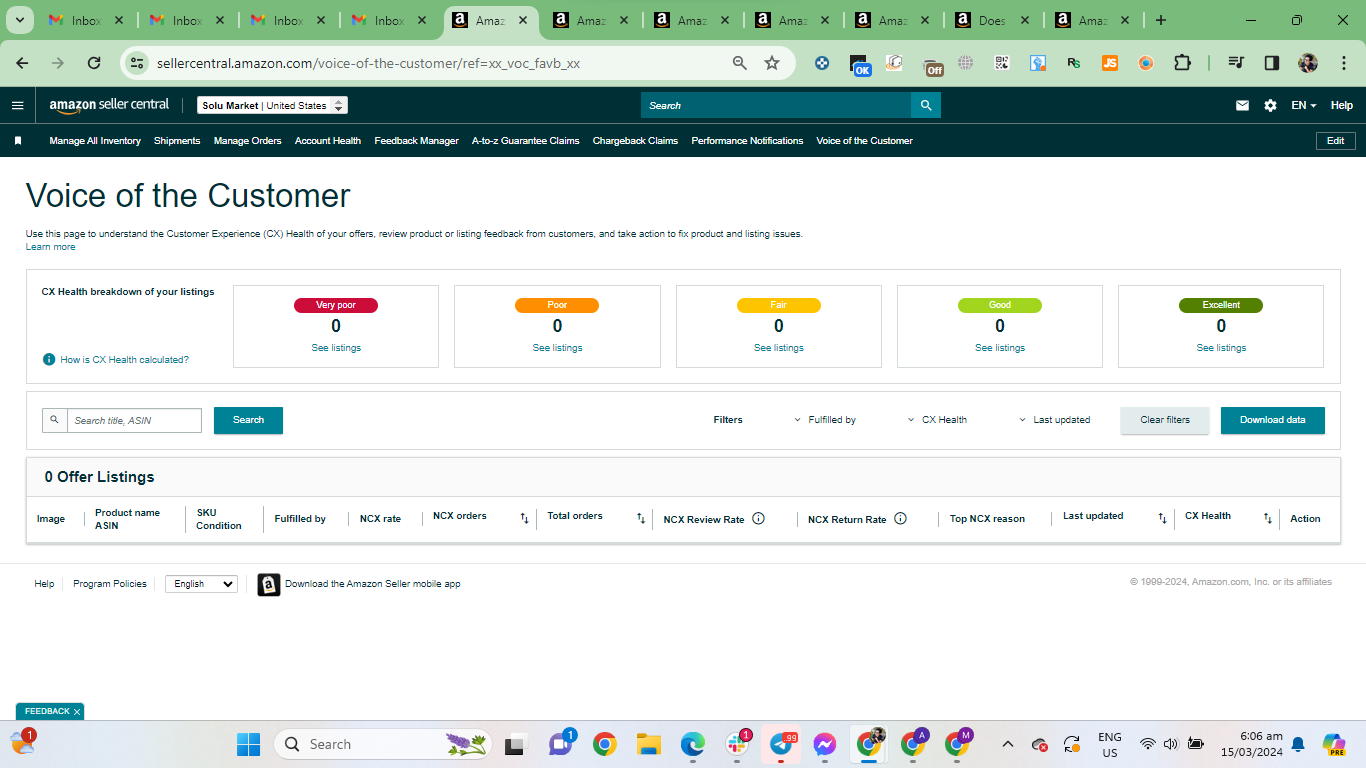This screenshot has height=768, width=1366.
Task: Open the mail messages icon
Action: (1242, 105)
